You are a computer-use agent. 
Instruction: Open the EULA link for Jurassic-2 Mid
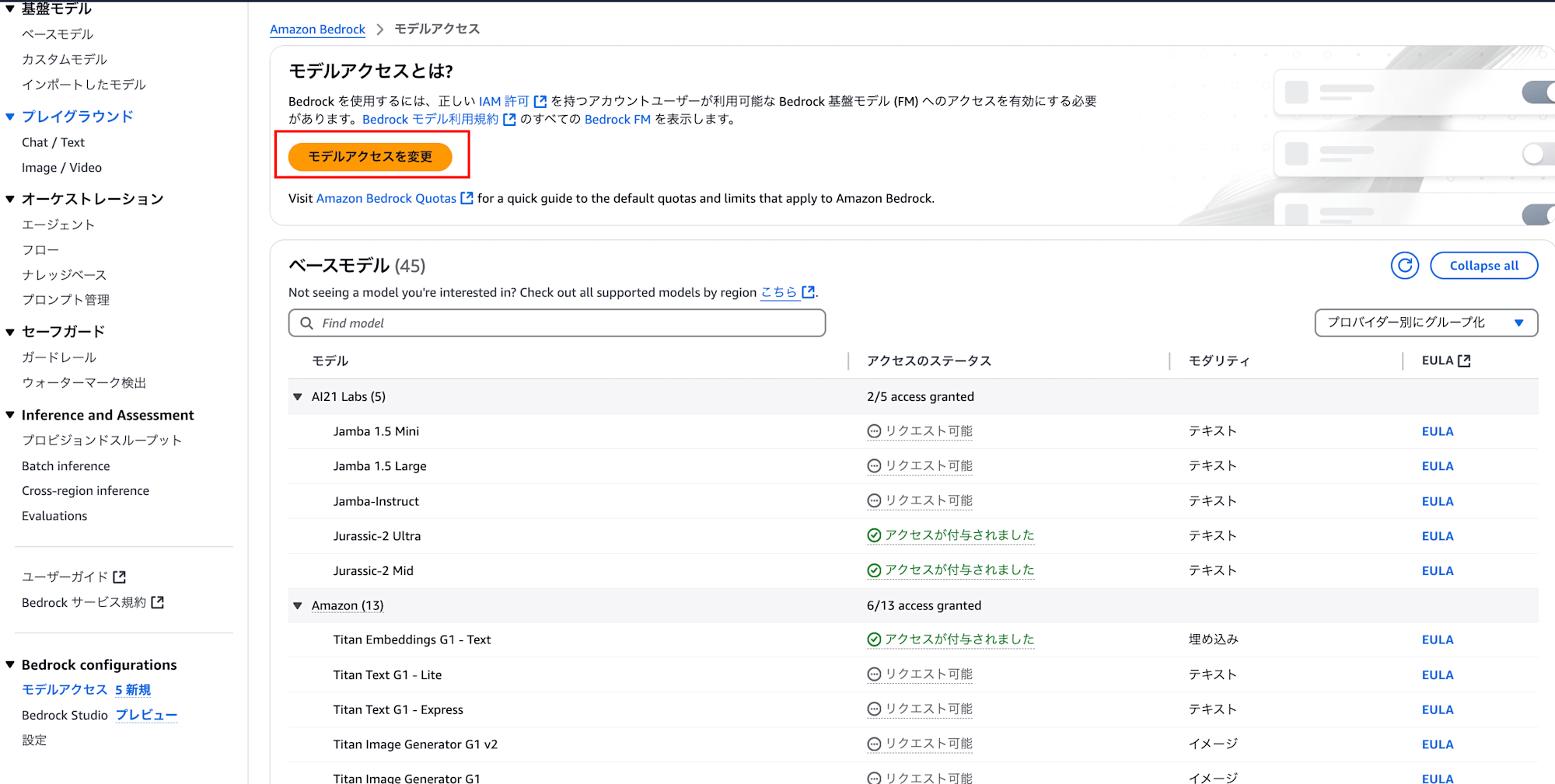coord(1438,570)
